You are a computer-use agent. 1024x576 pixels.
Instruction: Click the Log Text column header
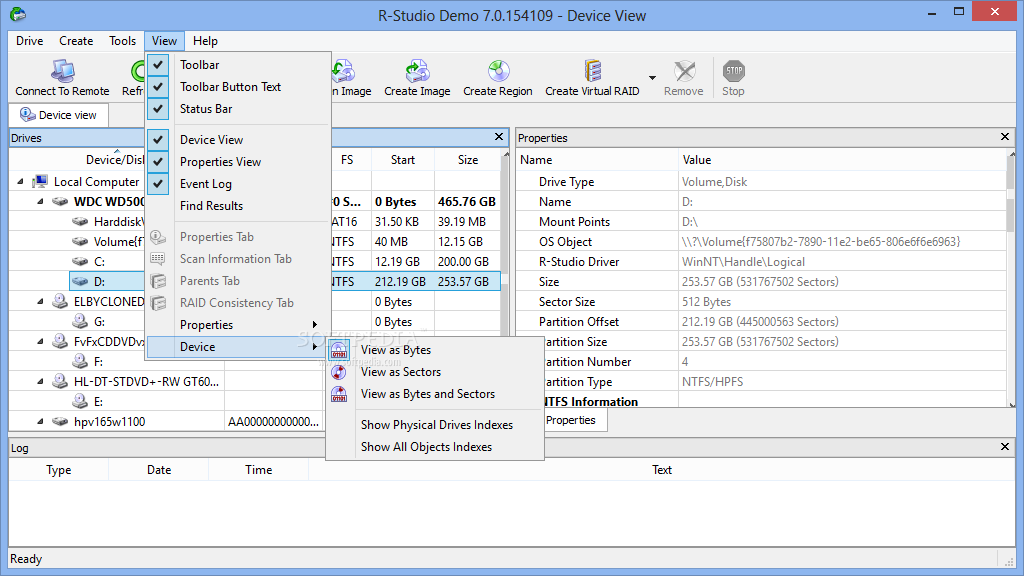pyautogui.click(x=662, y=470)
